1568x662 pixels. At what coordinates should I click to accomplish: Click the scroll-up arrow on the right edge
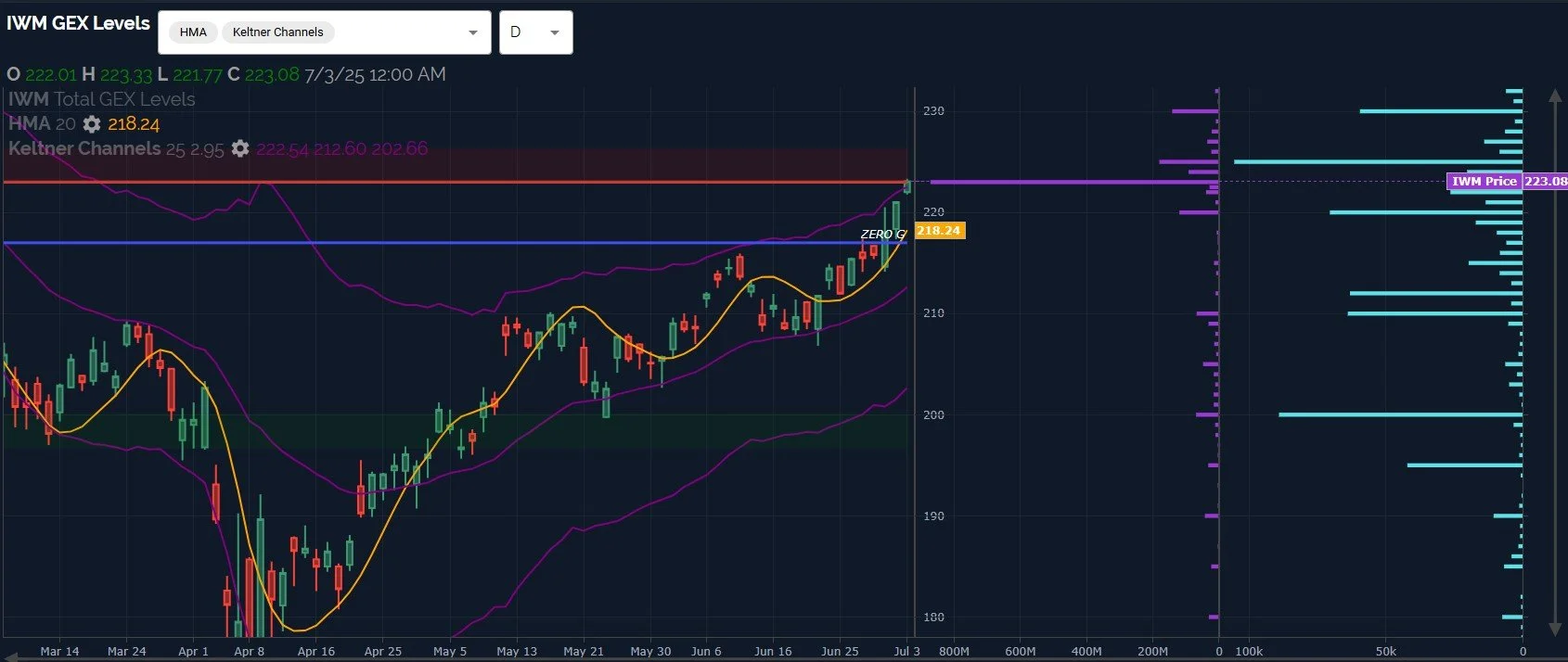pyautogui.click(x=1556, y=95)
